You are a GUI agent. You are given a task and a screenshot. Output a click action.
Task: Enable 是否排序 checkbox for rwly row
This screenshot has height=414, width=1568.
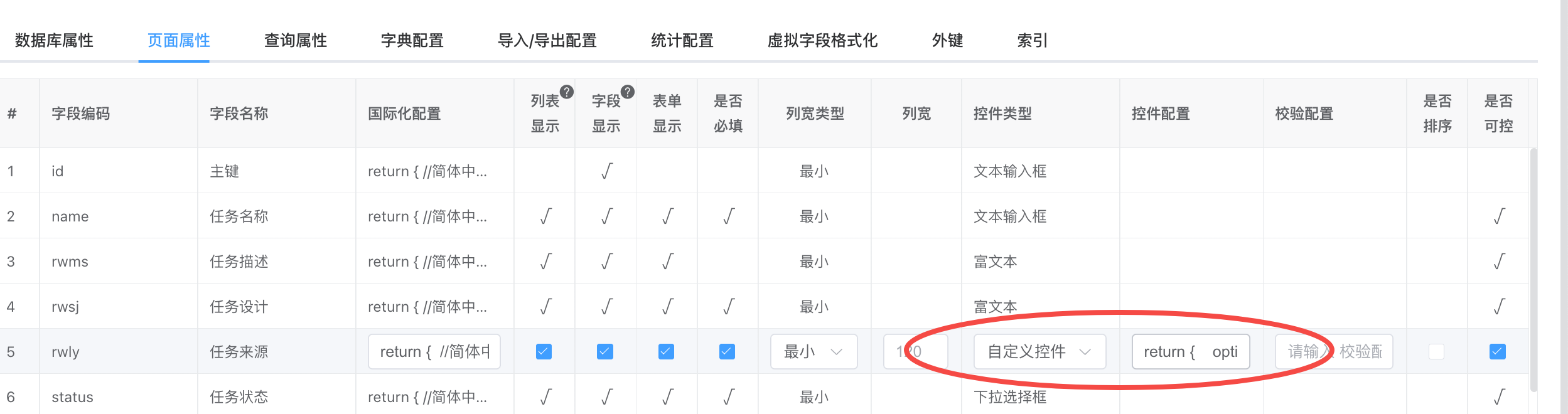(1436, 351)
